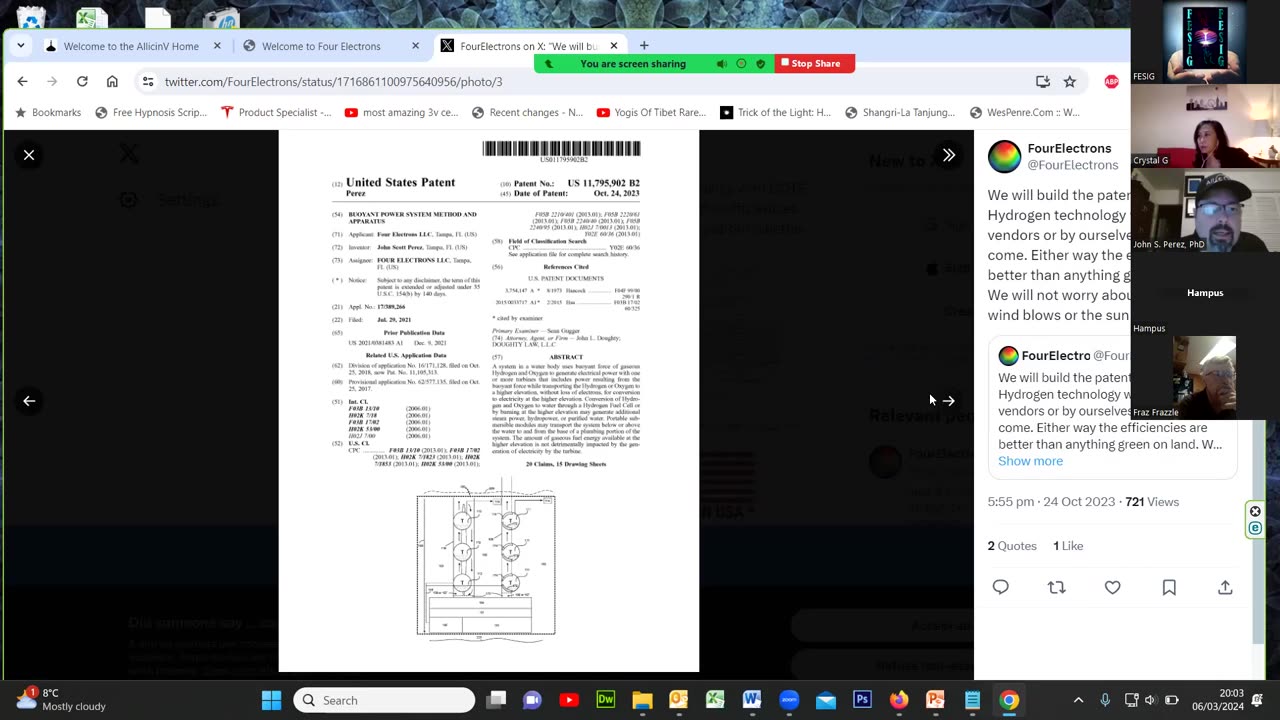Bookmark the FourElectrons tweet
The image size is (1280, 720).
(x=1169, y=588)
